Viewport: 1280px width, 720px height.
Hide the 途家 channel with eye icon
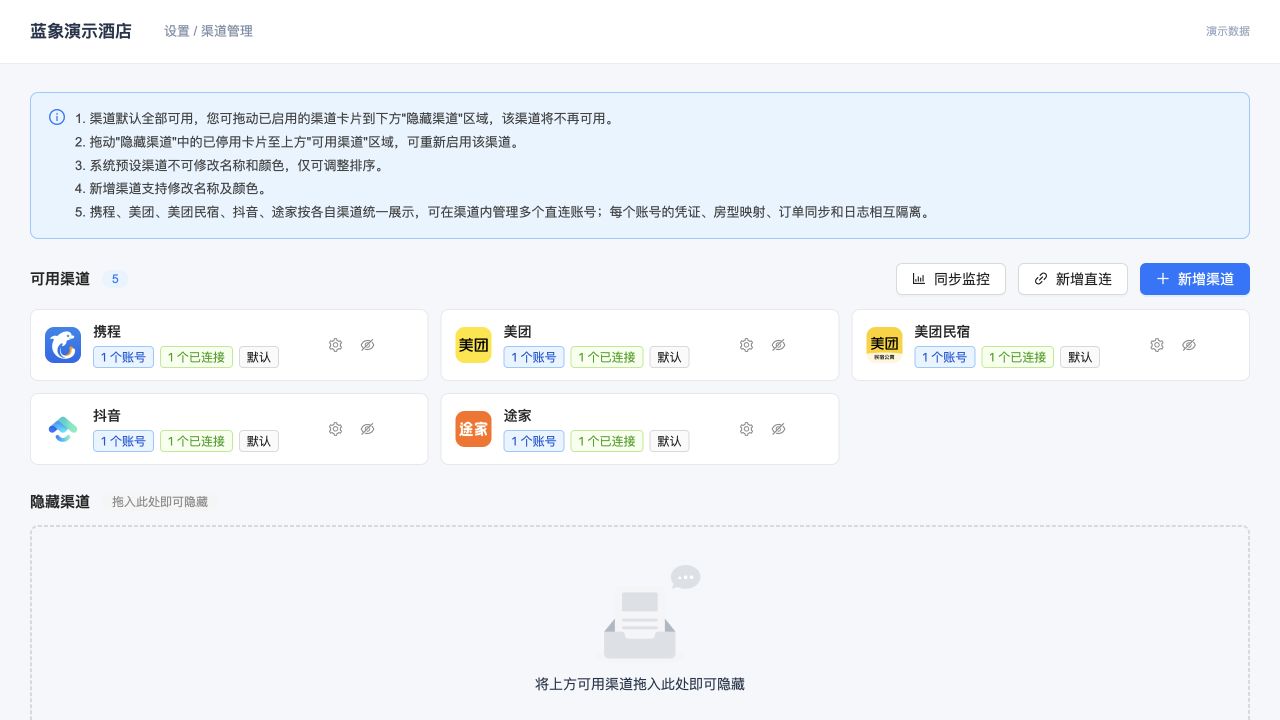pos(778,429)
